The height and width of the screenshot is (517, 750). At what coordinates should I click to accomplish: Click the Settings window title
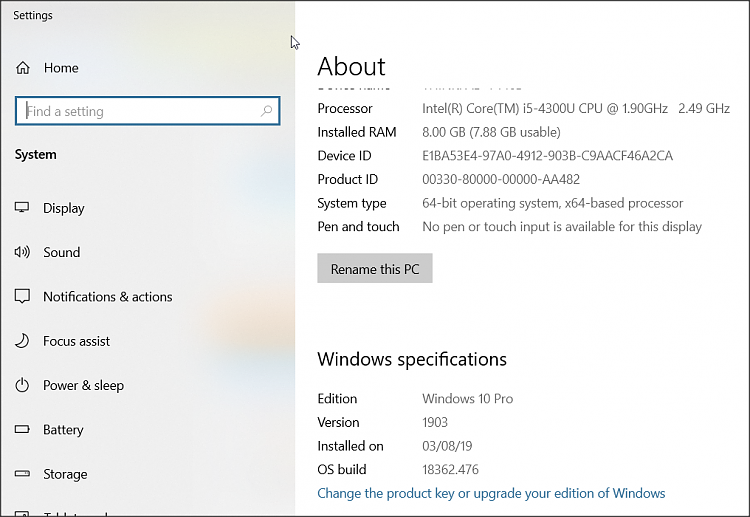point(33,15)
